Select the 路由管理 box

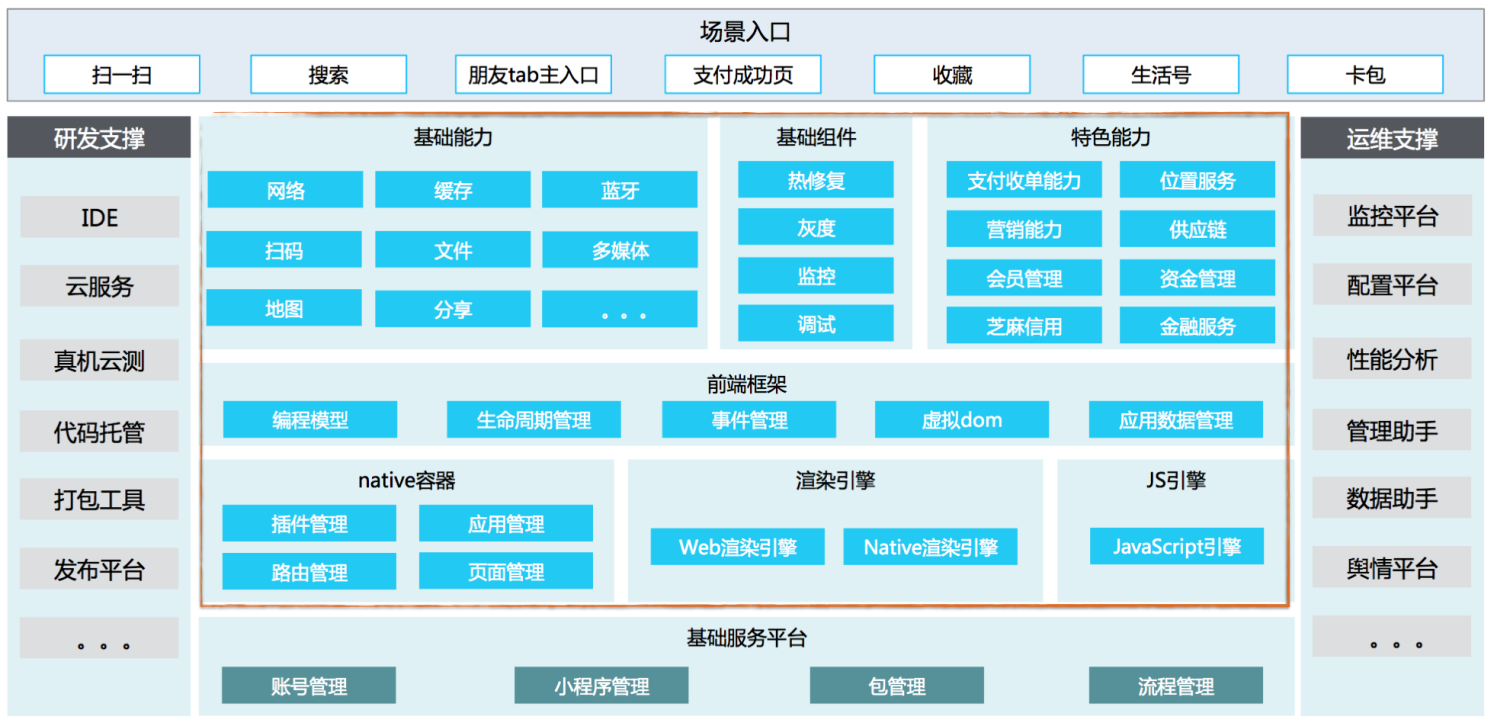click(x=309, y=572)
